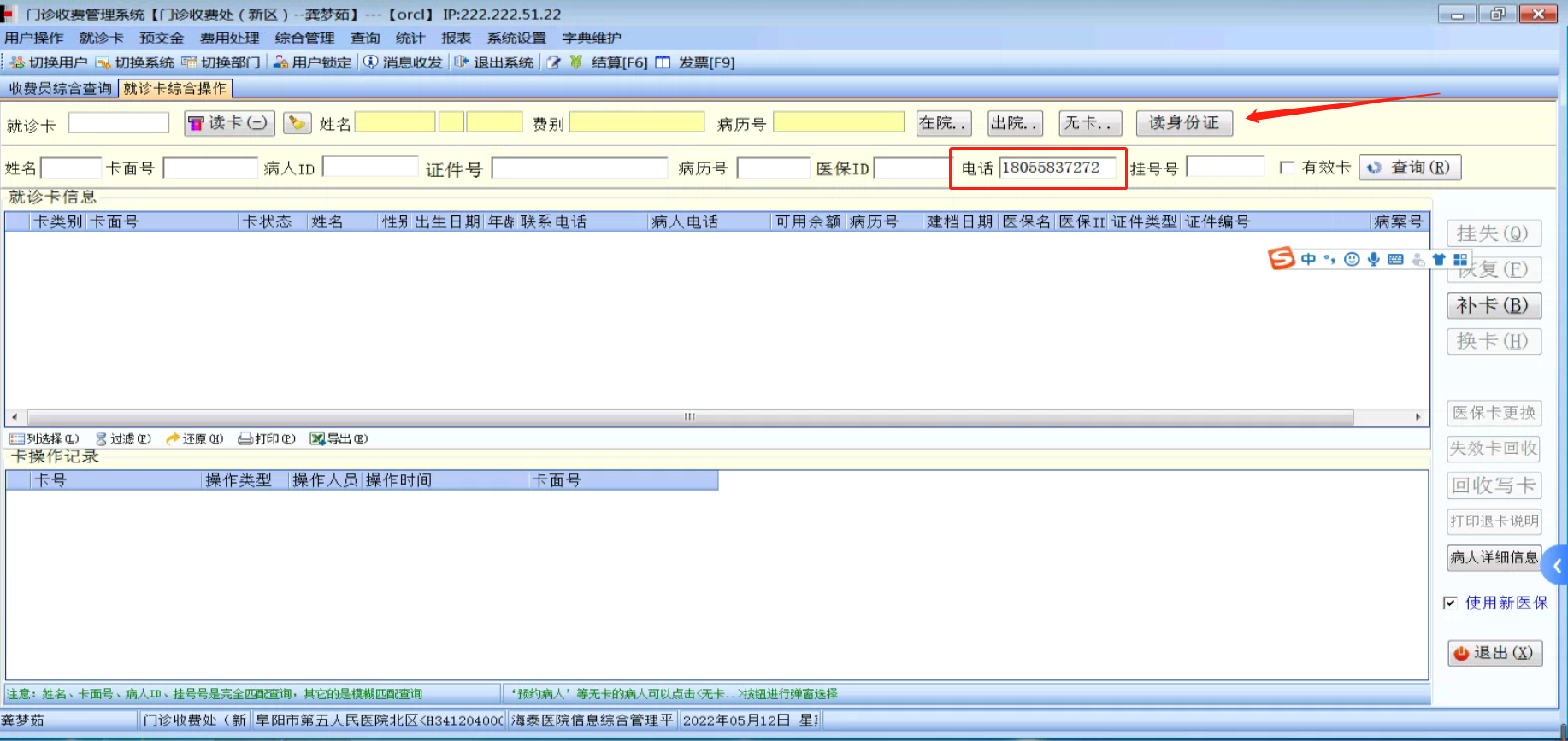
Task: Open the 字典维护 menu
Action: [x=592, y=38]
